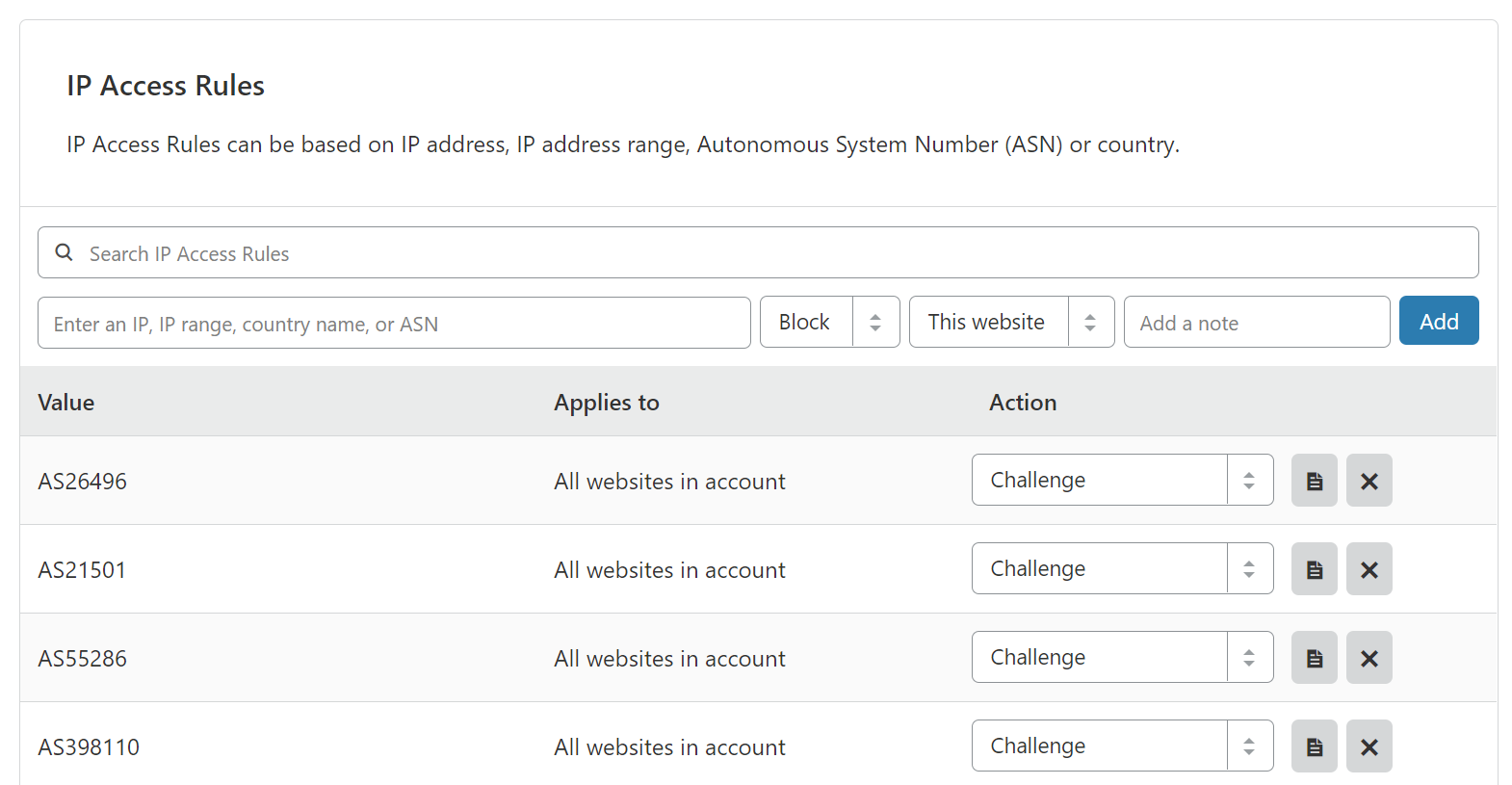
Task: Select the AS55286 value cell
Action: [x=83, y=659]
